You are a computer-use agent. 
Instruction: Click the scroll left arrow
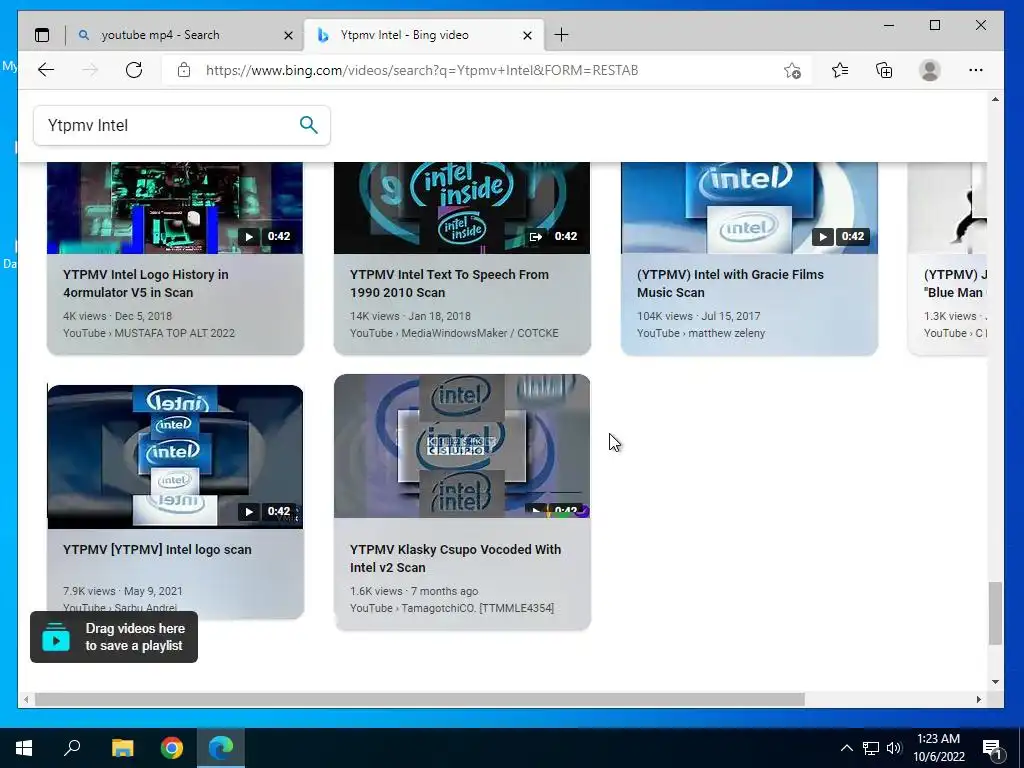25,699
